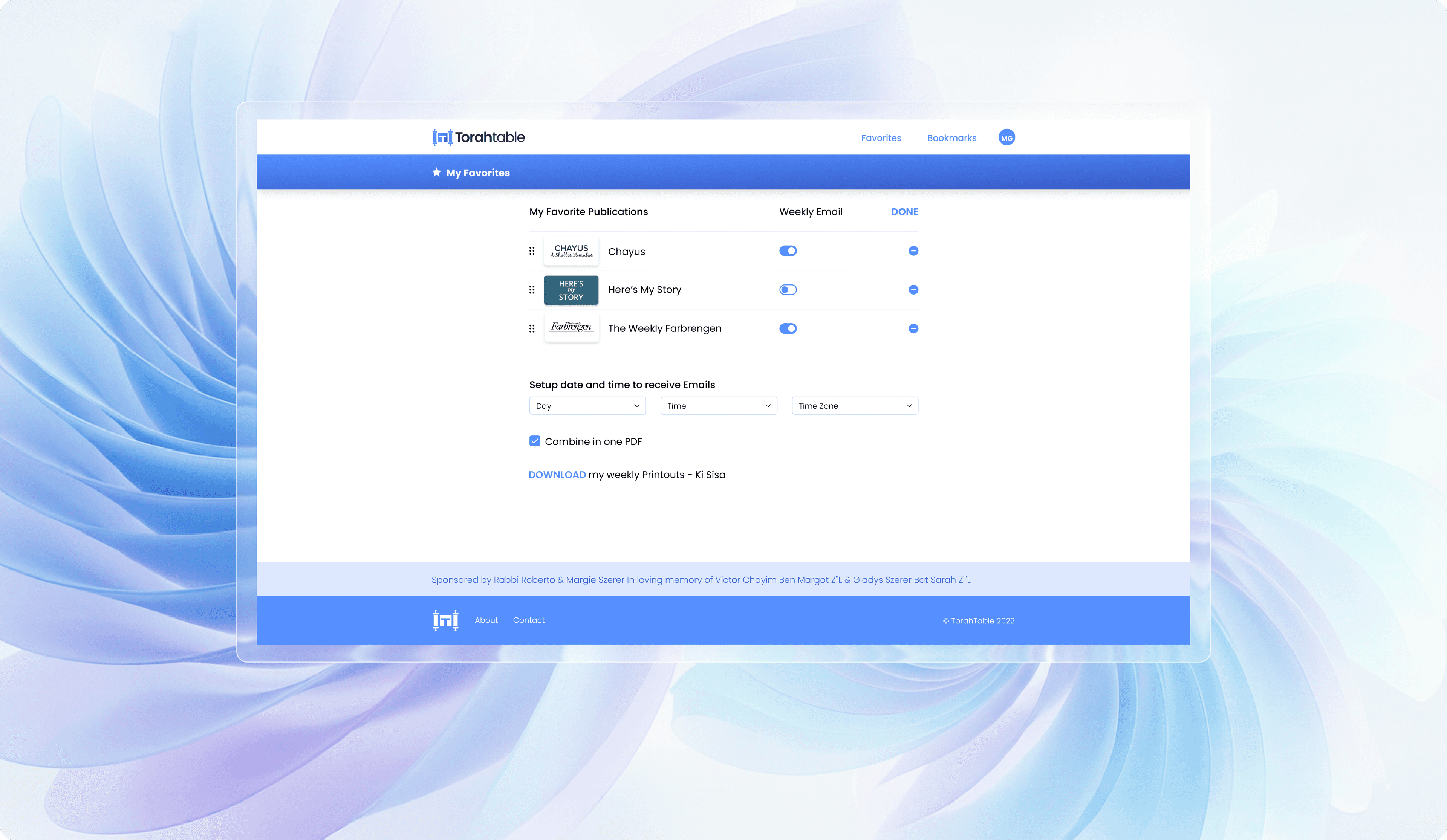This screenshot has height=840, width=1447.
Task: Disable weekly email toggle for Chayus
Action: [x=788, y=251]
